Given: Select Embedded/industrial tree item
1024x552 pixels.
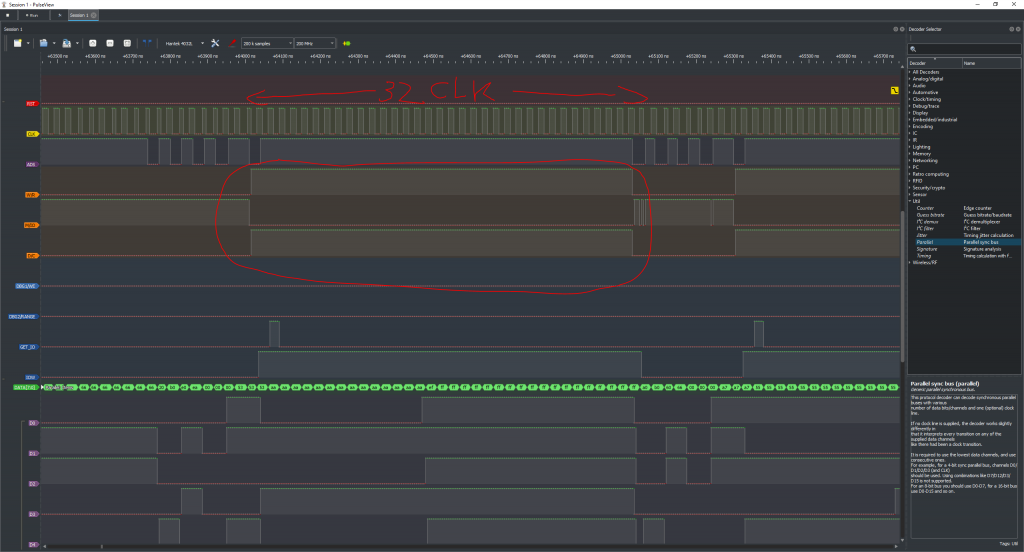Looking at the screenshot, I should [935, 120].
